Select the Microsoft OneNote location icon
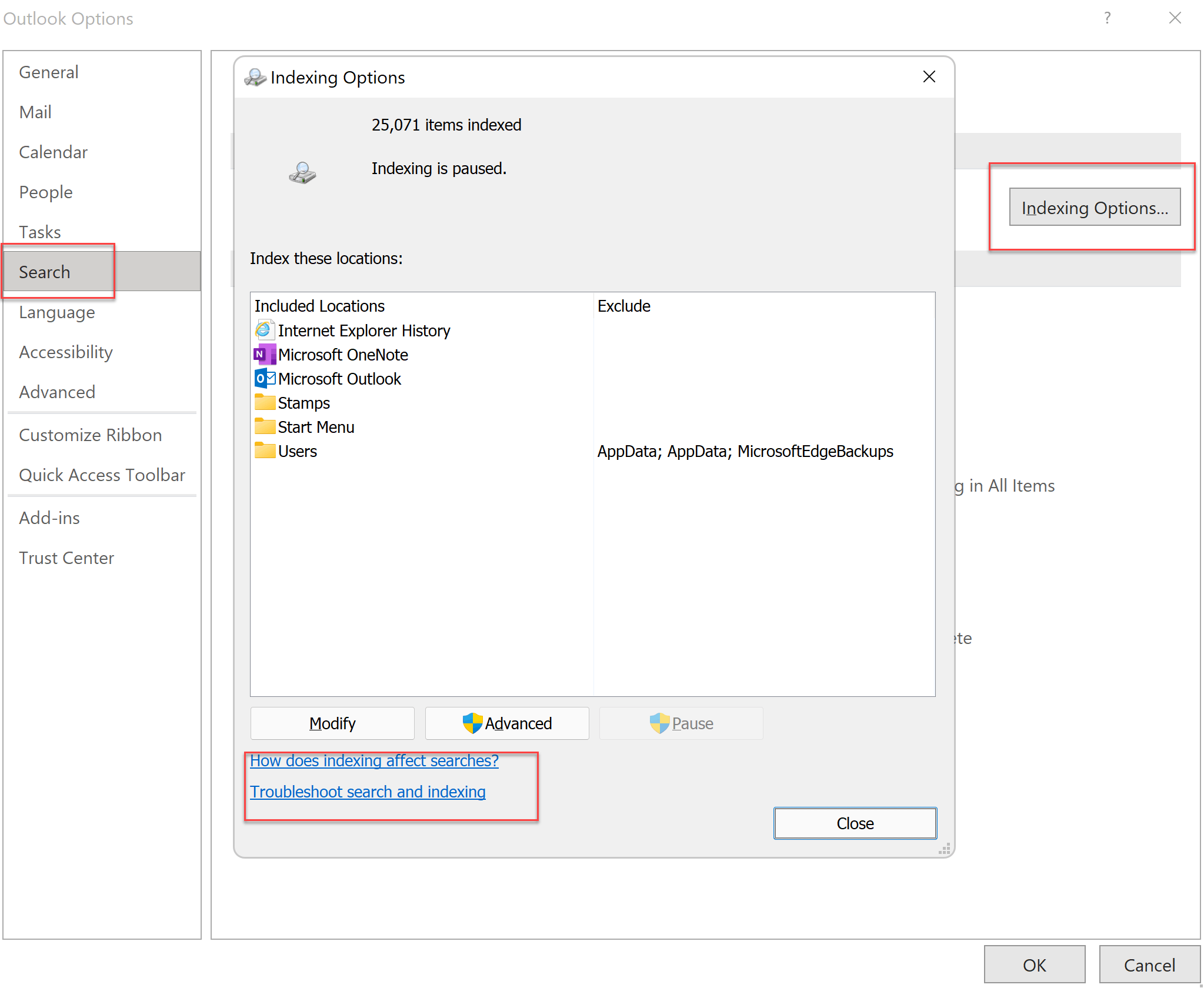 click(264, 355)
